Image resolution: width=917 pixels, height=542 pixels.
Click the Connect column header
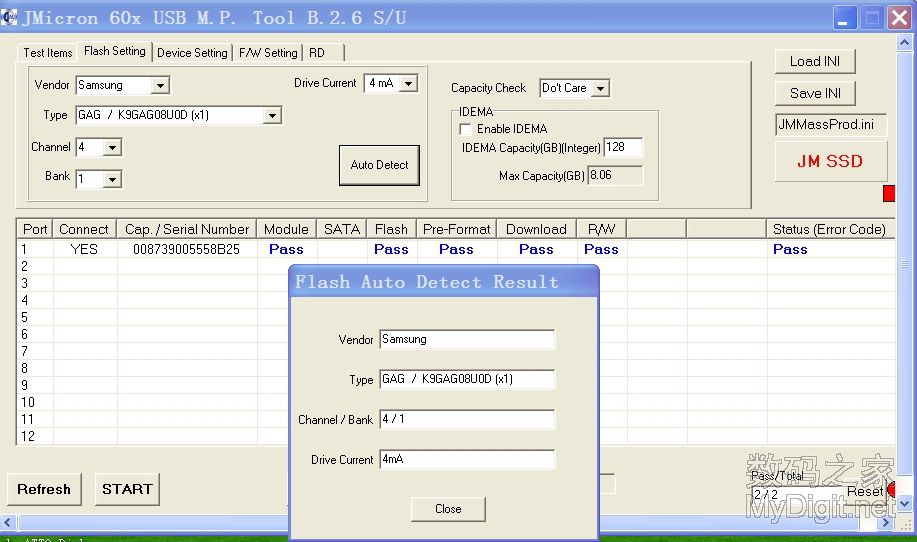(85, 229)
